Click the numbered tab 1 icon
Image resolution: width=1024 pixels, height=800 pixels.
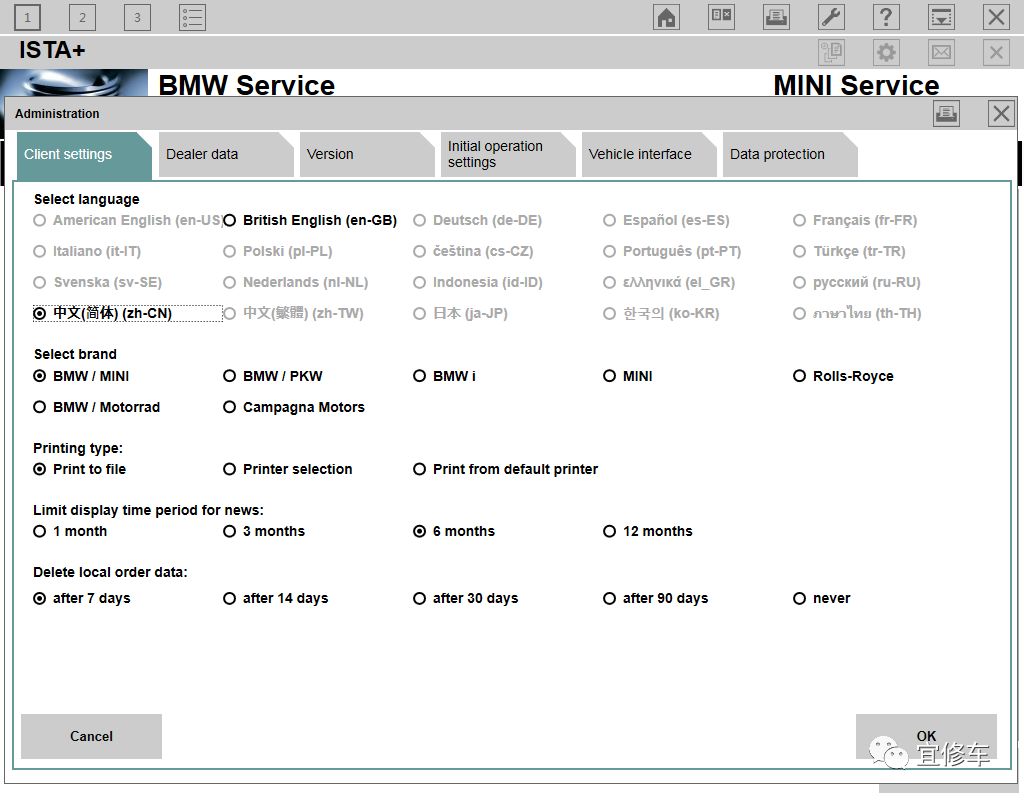tap(27, 18)
